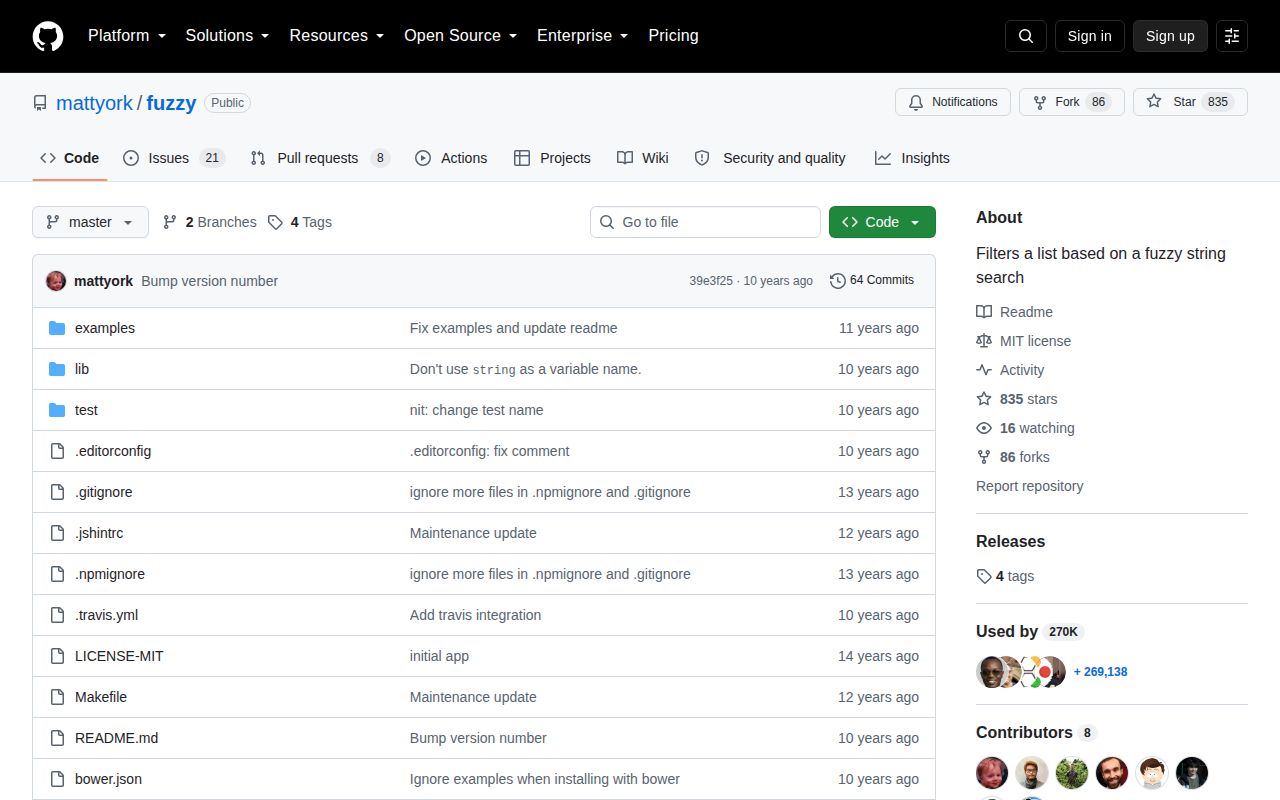1280x800 pixels.
Task: Click the repository icon beside mattyork
Action: [x=40, y=103]
